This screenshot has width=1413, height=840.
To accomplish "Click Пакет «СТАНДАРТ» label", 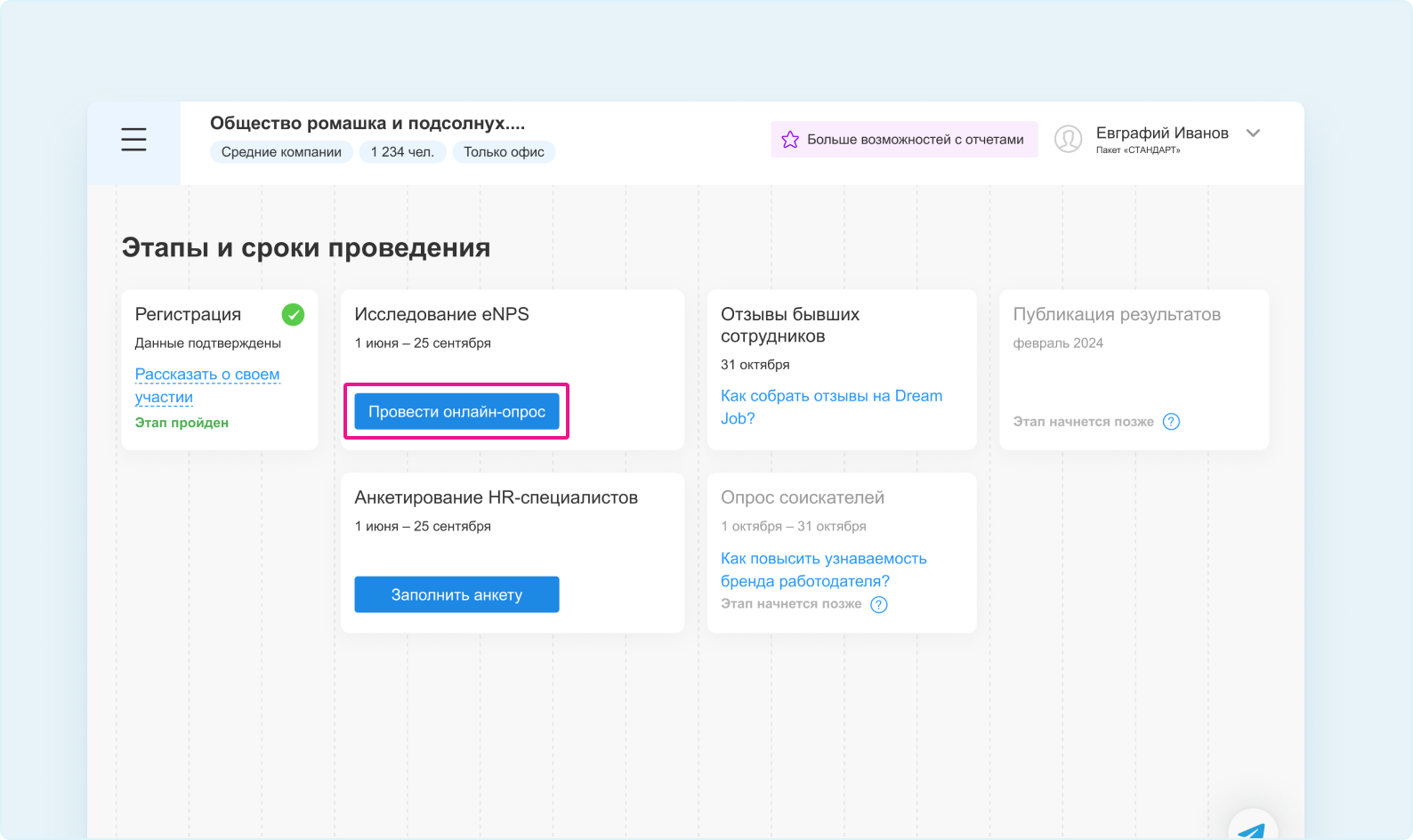I will pos(1138,150).
